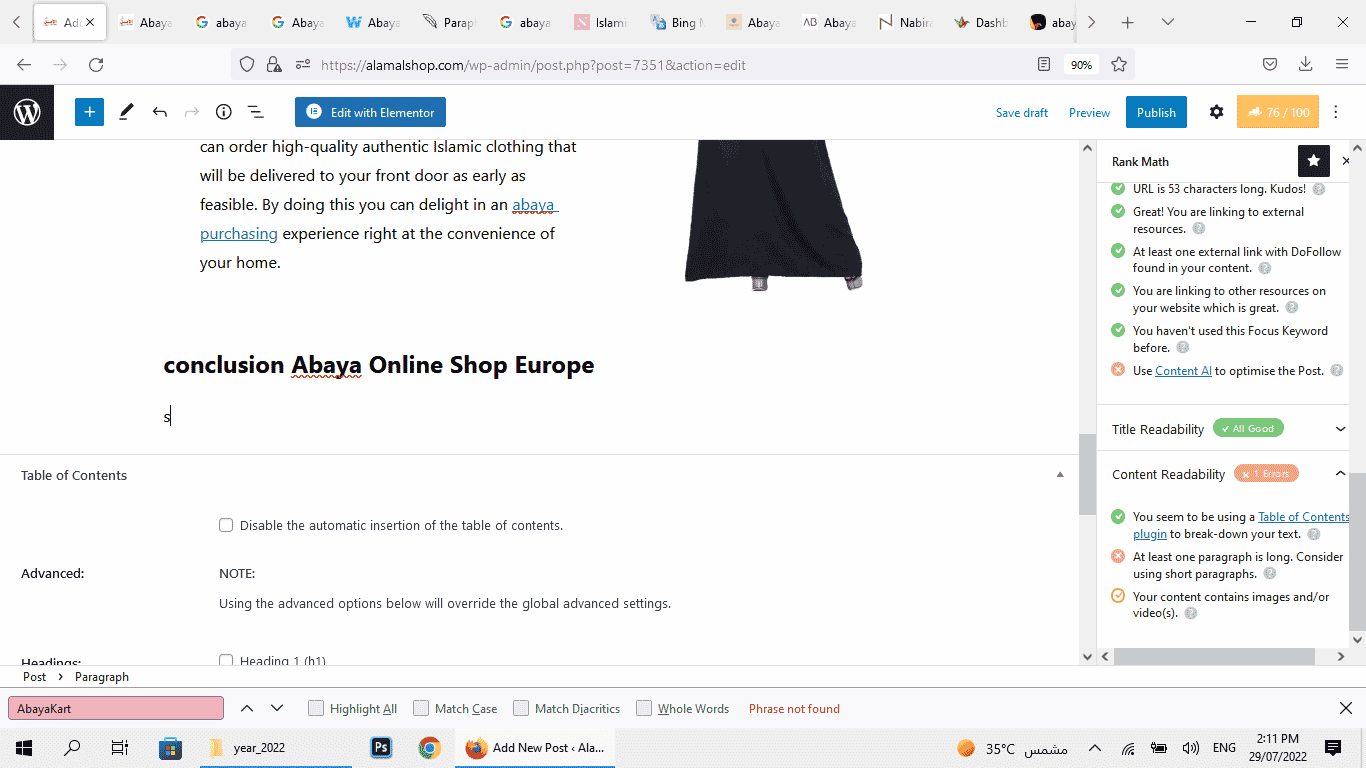Screen dimensions: 1366x768
Task: Enable Highlight All in find bar
Action: click(316, 708)
